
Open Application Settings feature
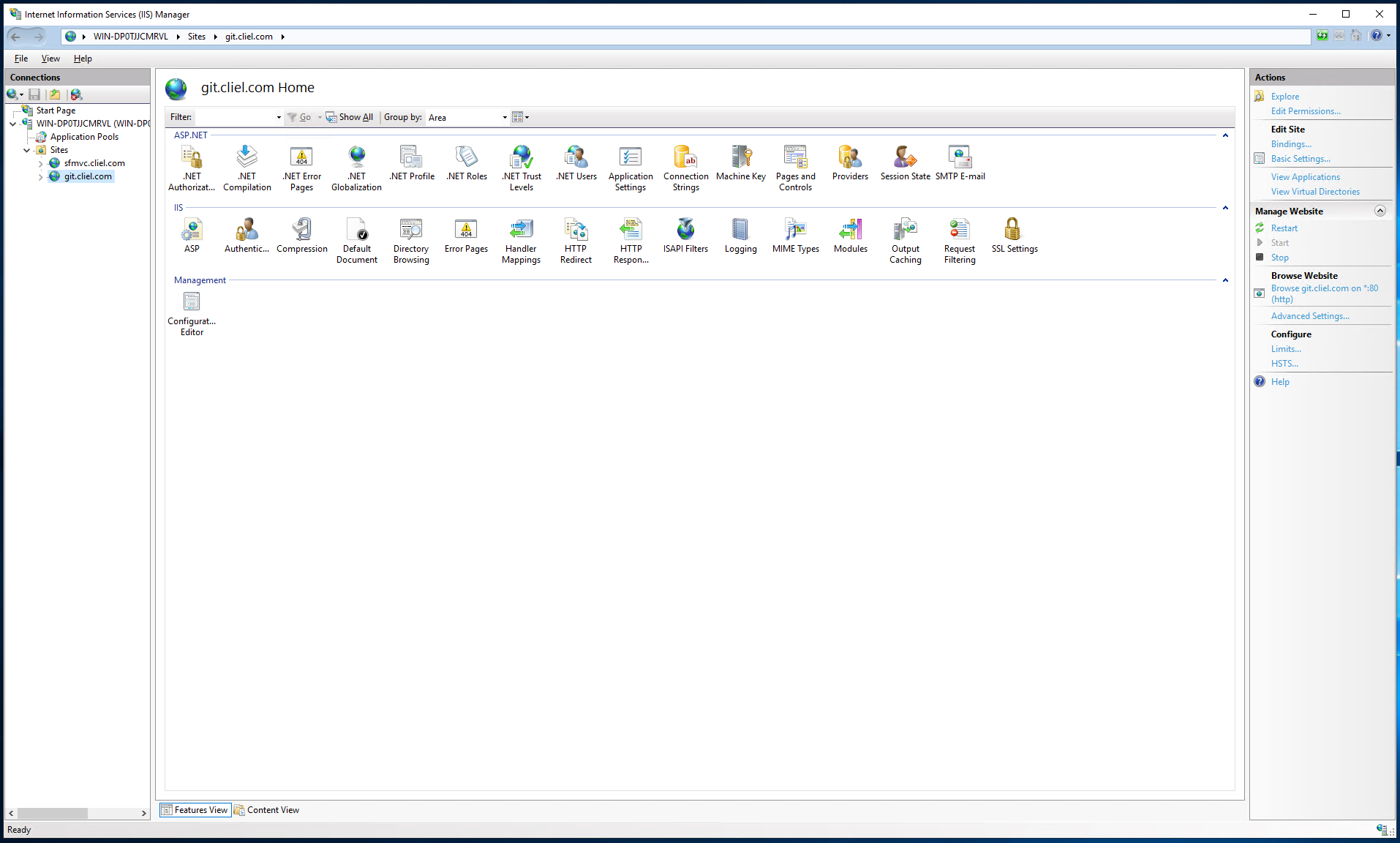point(631,168)
